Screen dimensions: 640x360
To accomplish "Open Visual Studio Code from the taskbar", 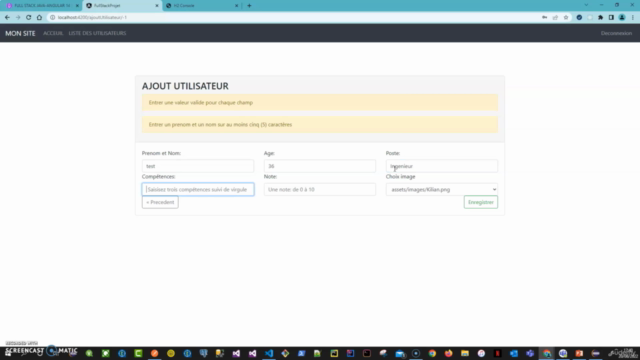I will [x=269, y=353].
